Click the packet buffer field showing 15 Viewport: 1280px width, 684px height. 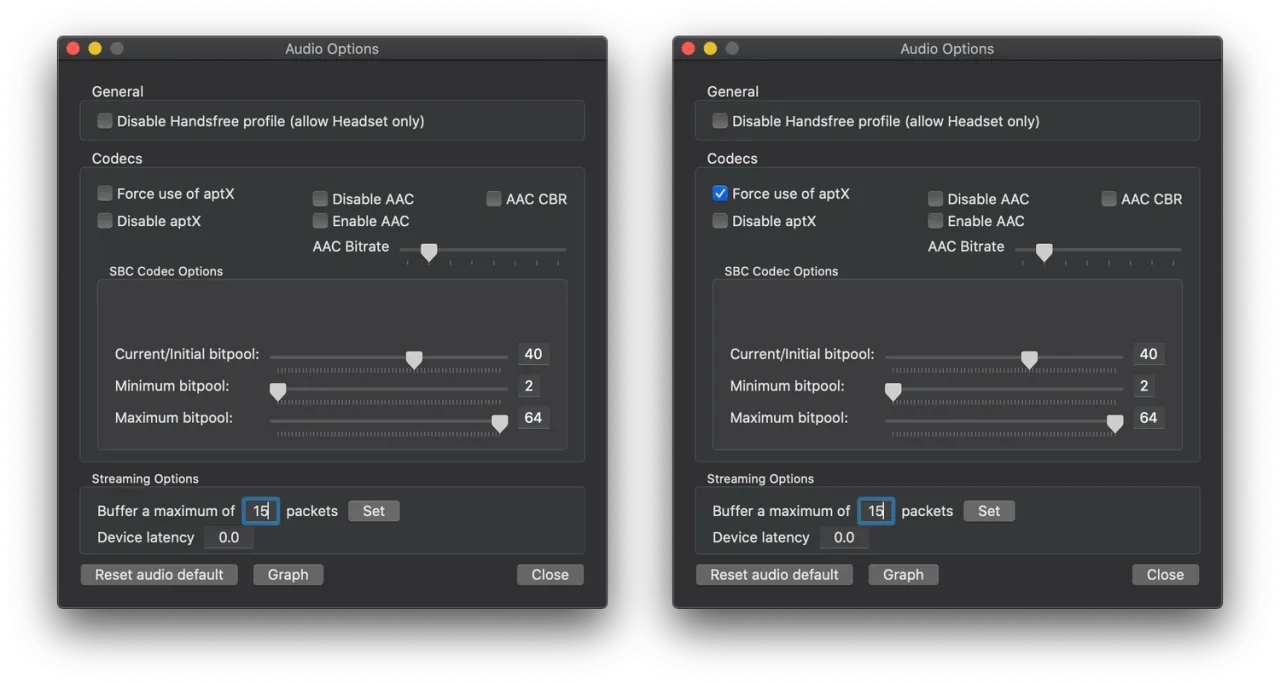[260, 511]
